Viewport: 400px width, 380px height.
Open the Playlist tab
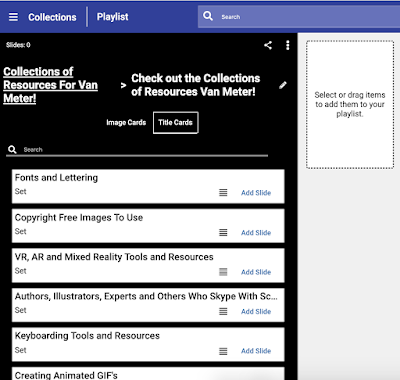[x=112, y=17]
